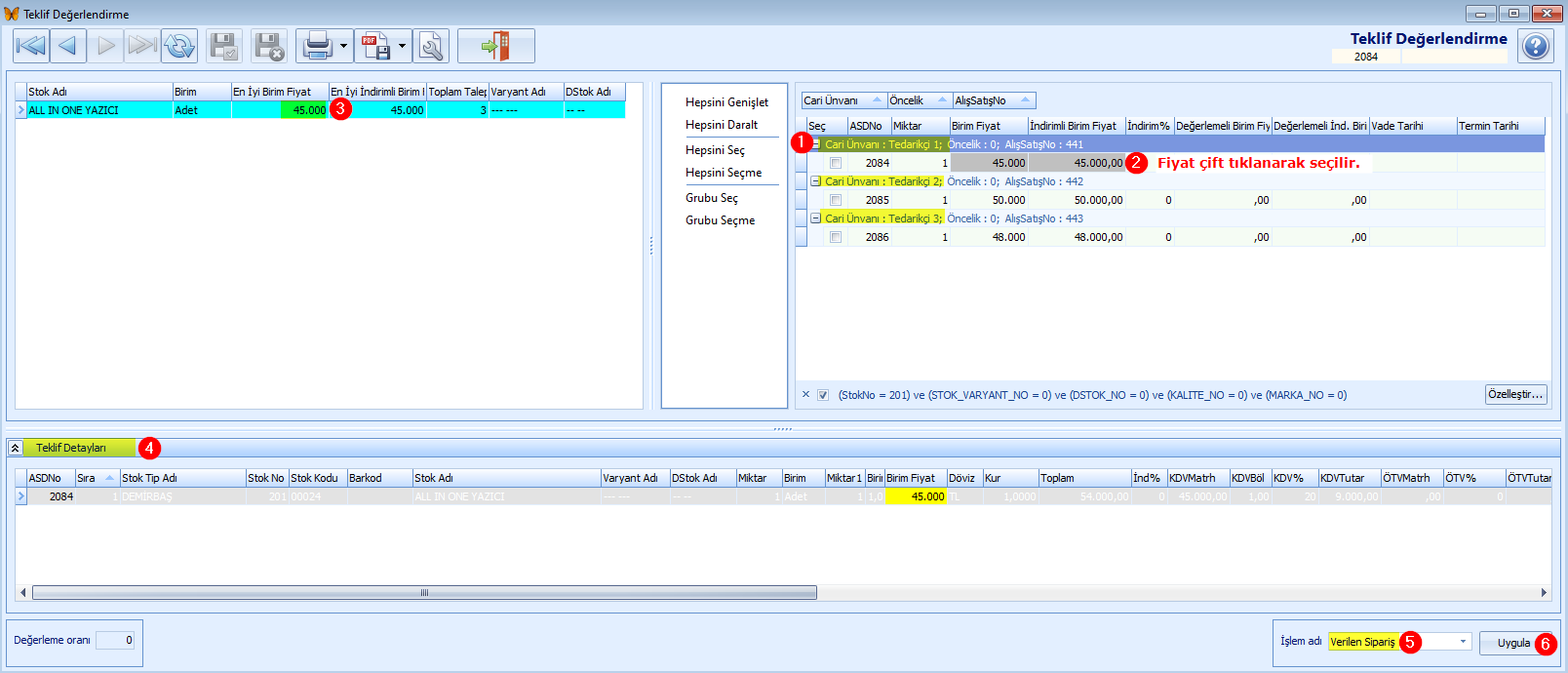Choose Grubu Seç from the list

click(x=712, y=198)
